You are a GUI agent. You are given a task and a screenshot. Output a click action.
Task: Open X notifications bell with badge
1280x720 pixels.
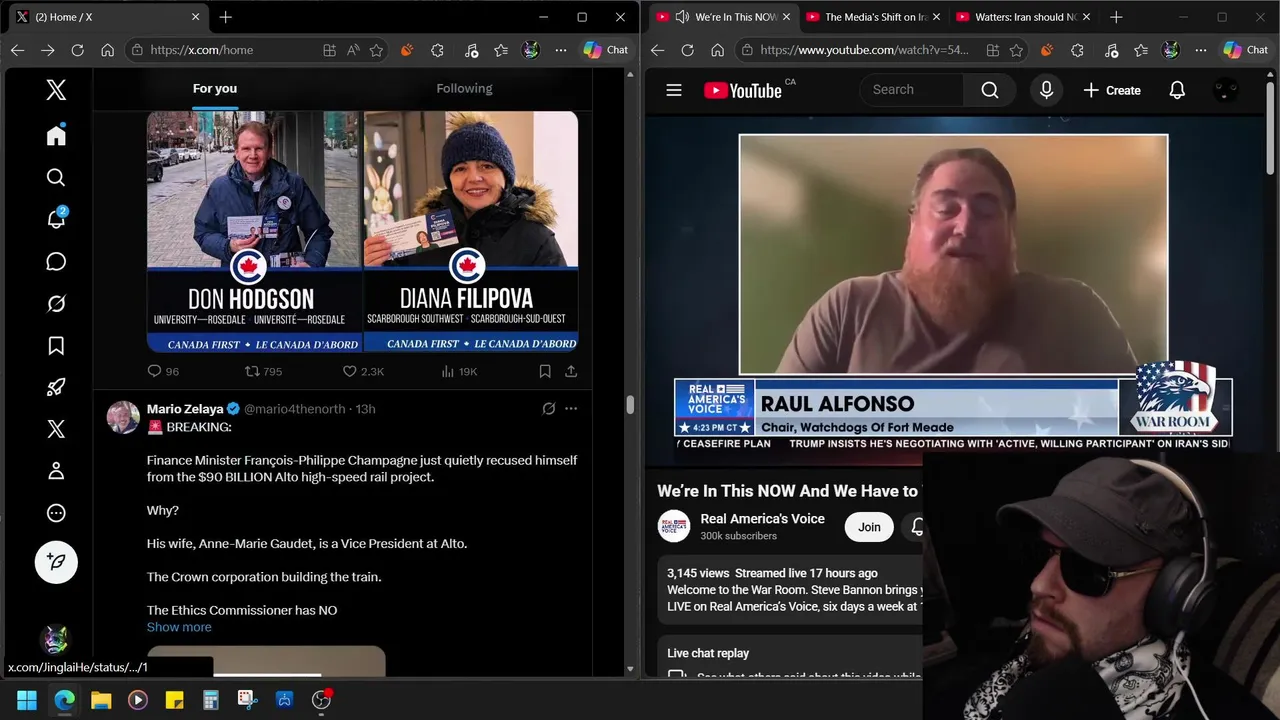coord(56,219)
